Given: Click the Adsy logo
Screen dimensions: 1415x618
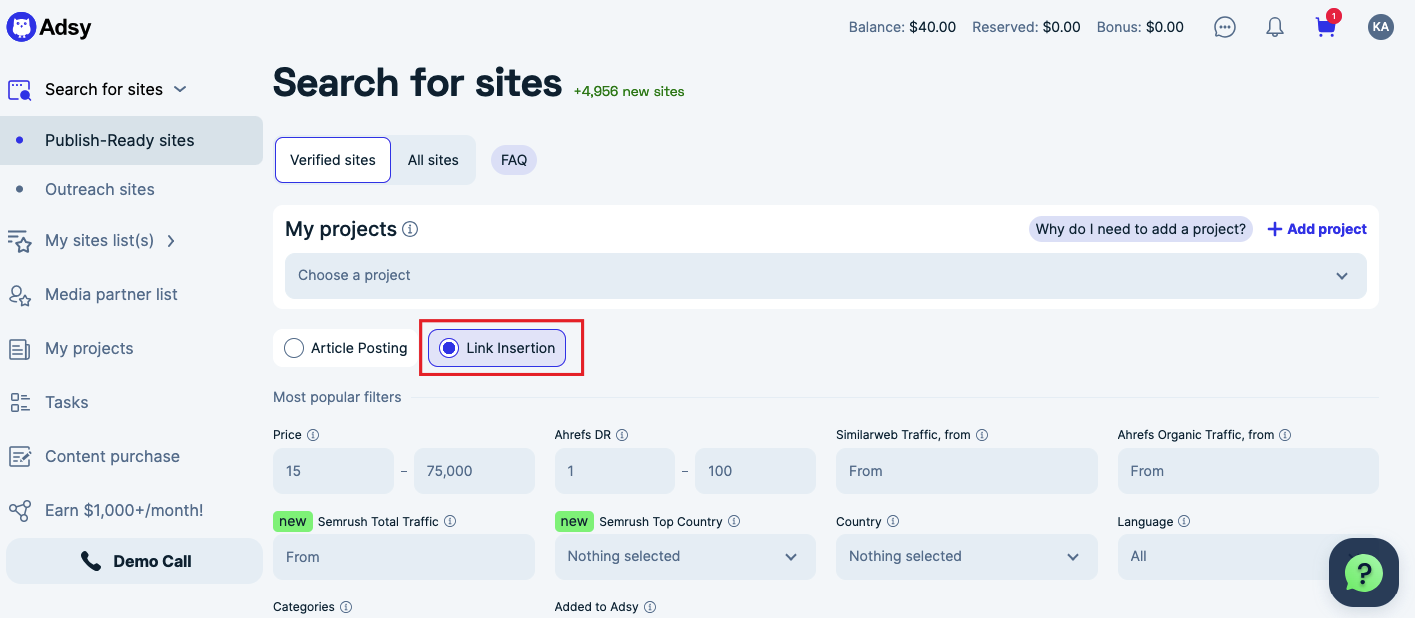Looking at the screenshot, I should coord(49,27).
